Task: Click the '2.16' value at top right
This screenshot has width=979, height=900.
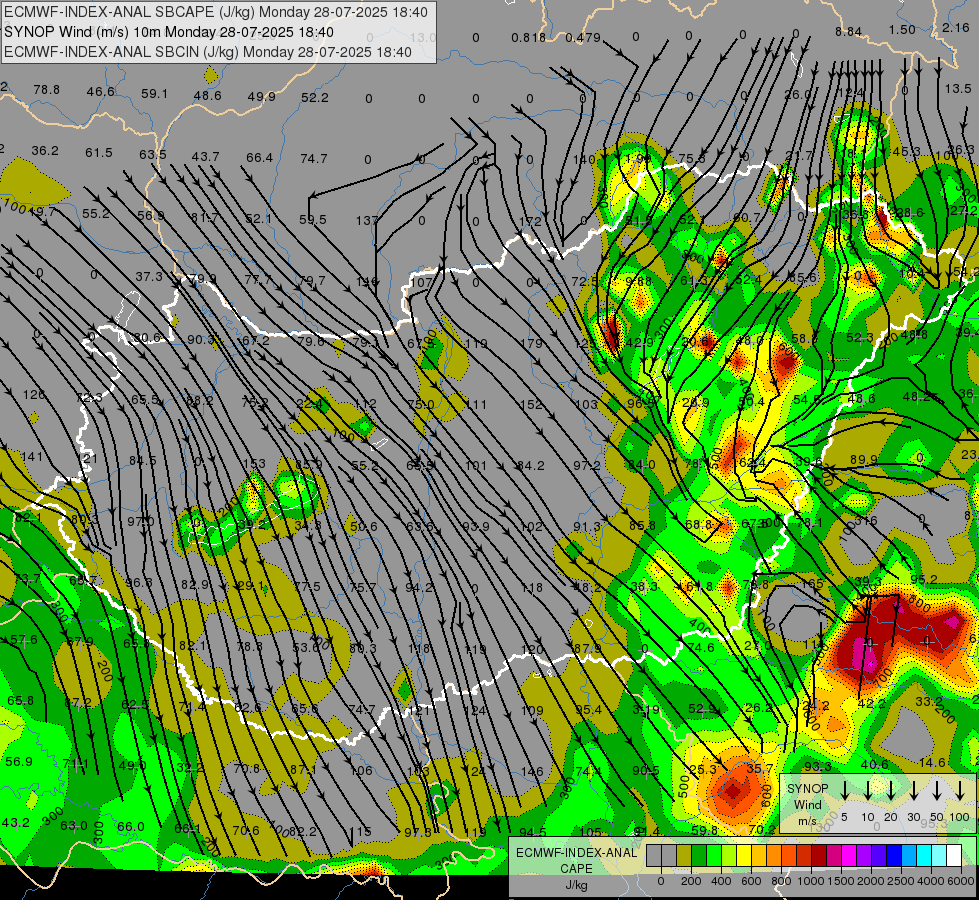Action: [956, 27]
